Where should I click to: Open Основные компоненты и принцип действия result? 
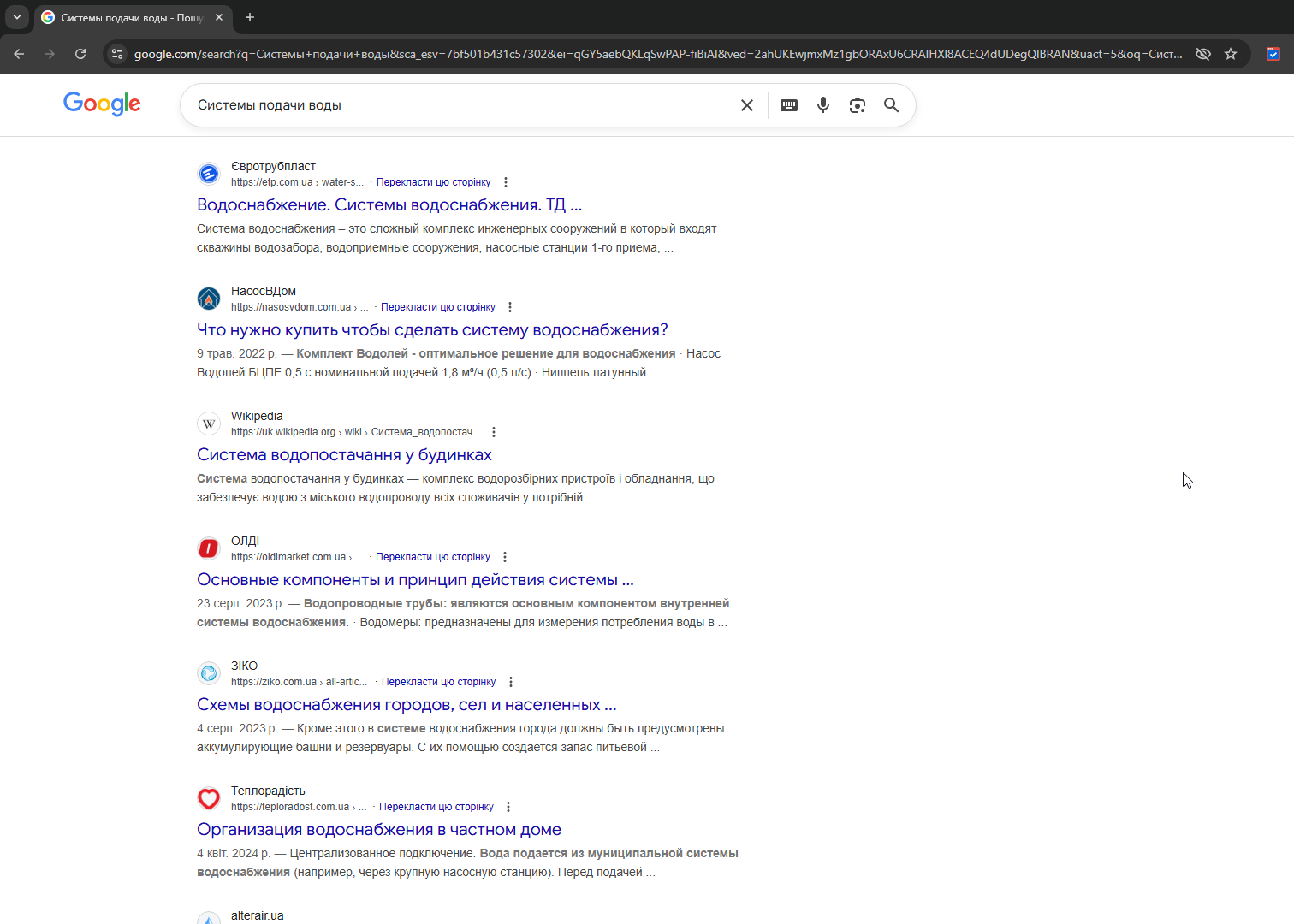pyautogui.click(x=415, y=580)
